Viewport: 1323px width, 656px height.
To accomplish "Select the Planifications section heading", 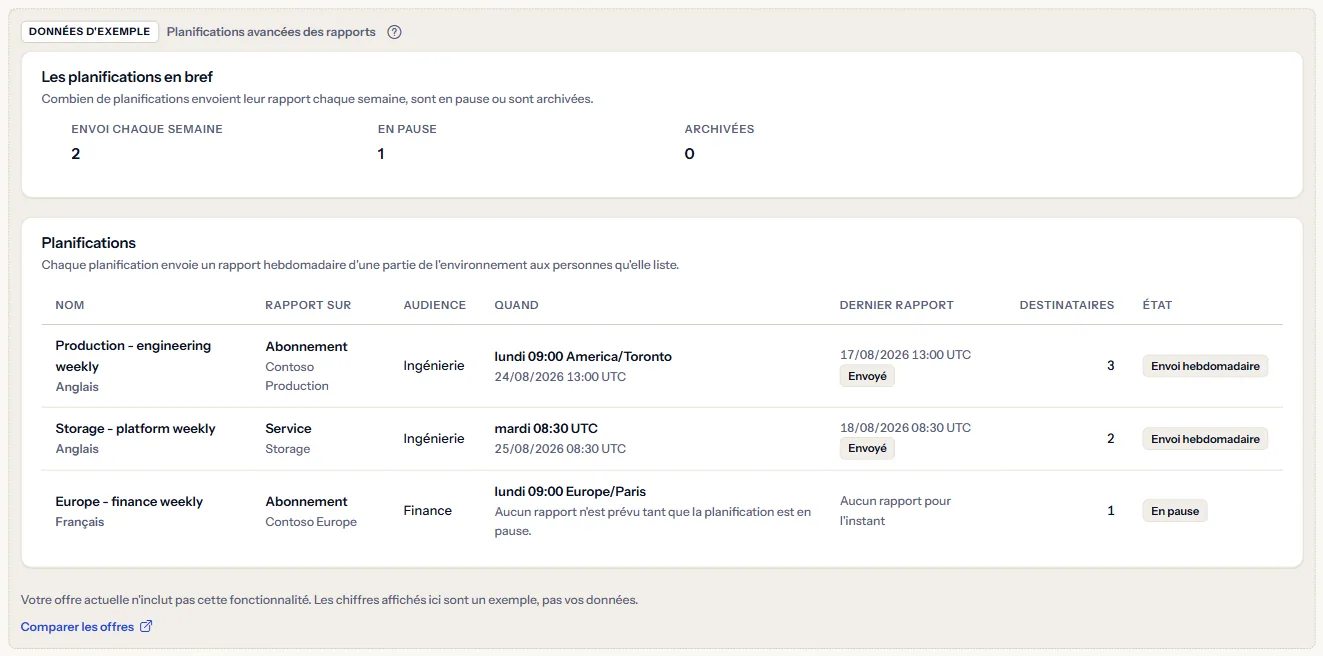I will (x=88, y=243).
